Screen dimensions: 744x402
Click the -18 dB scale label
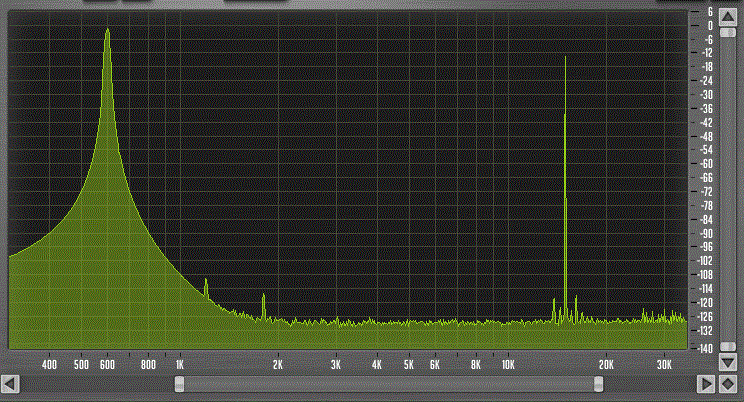(707, 67)
